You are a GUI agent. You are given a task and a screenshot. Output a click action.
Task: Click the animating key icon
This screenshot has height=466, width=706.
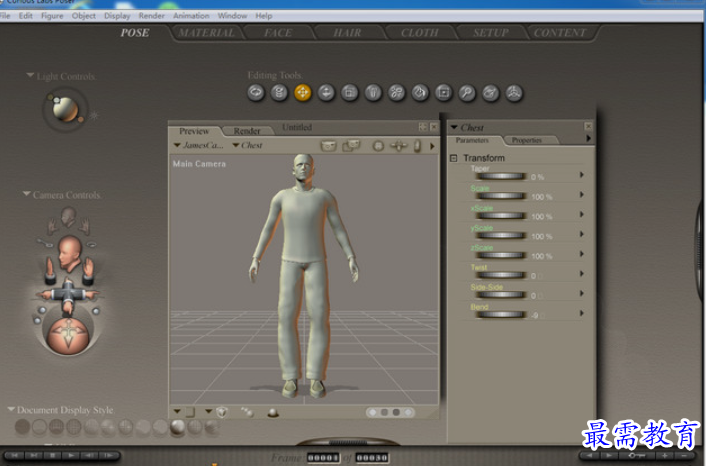(44, 243)
